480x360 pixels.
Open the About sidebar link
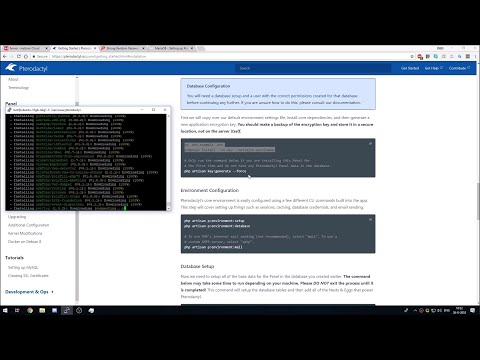13,79
